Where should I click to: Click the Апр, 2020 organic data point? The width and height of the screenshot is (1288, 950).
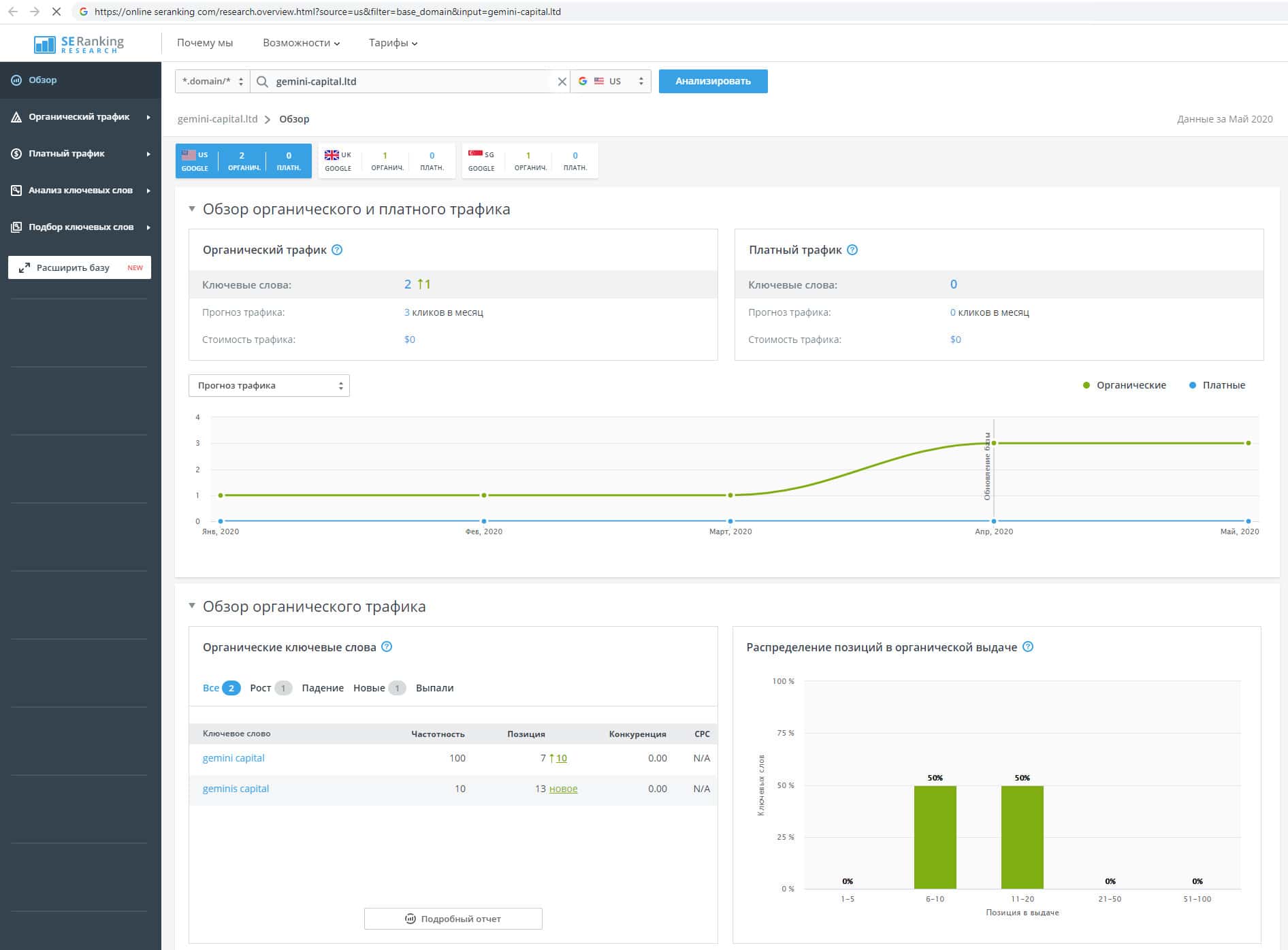pos(994,443)
